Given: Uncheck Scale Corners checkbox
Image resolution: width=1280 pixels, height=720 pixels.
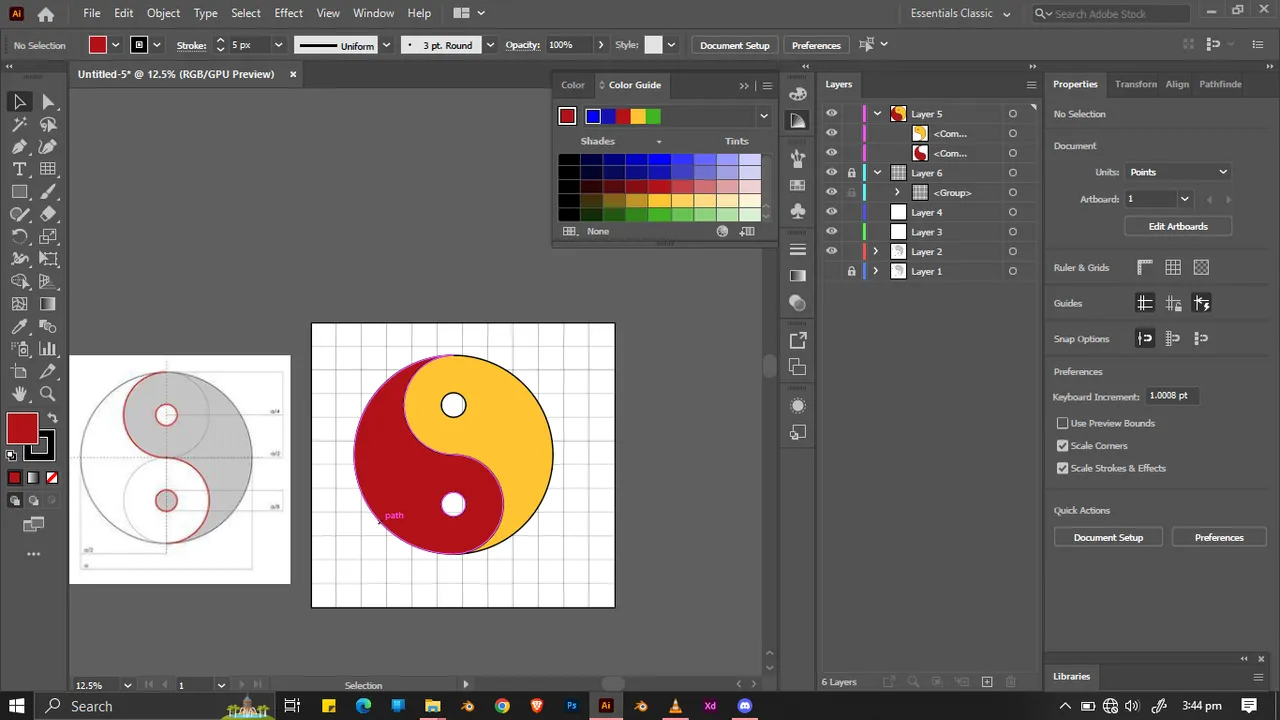Looking at the screenshot, I should point(1063,446).
